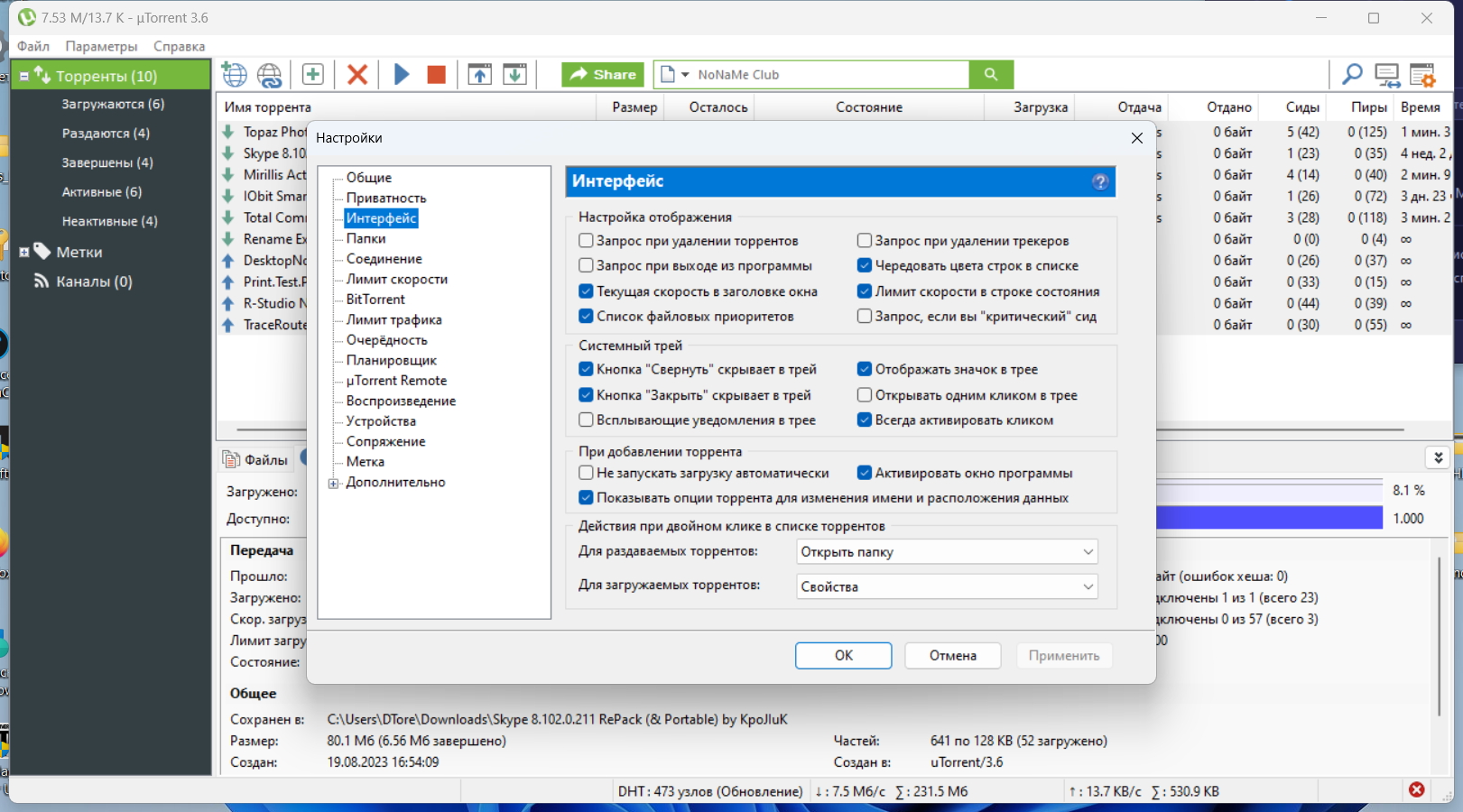
Task: Toggle Запрос при удалении торрентов checkbox
Action: [586, 241]
